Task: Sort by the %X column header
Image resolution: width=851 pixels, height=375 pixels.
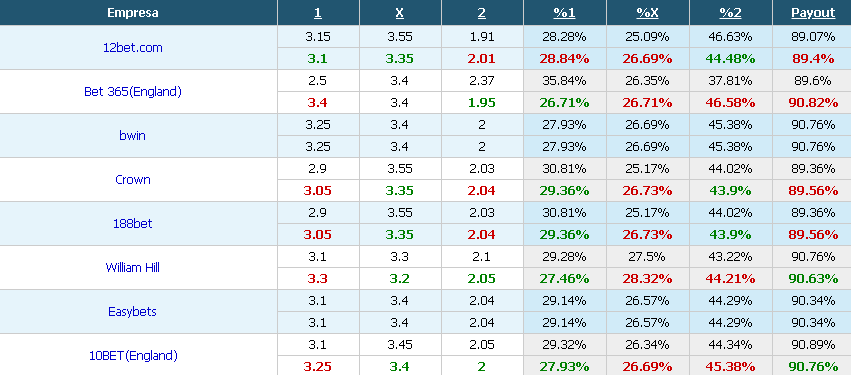Action: (x=647, y=13)
